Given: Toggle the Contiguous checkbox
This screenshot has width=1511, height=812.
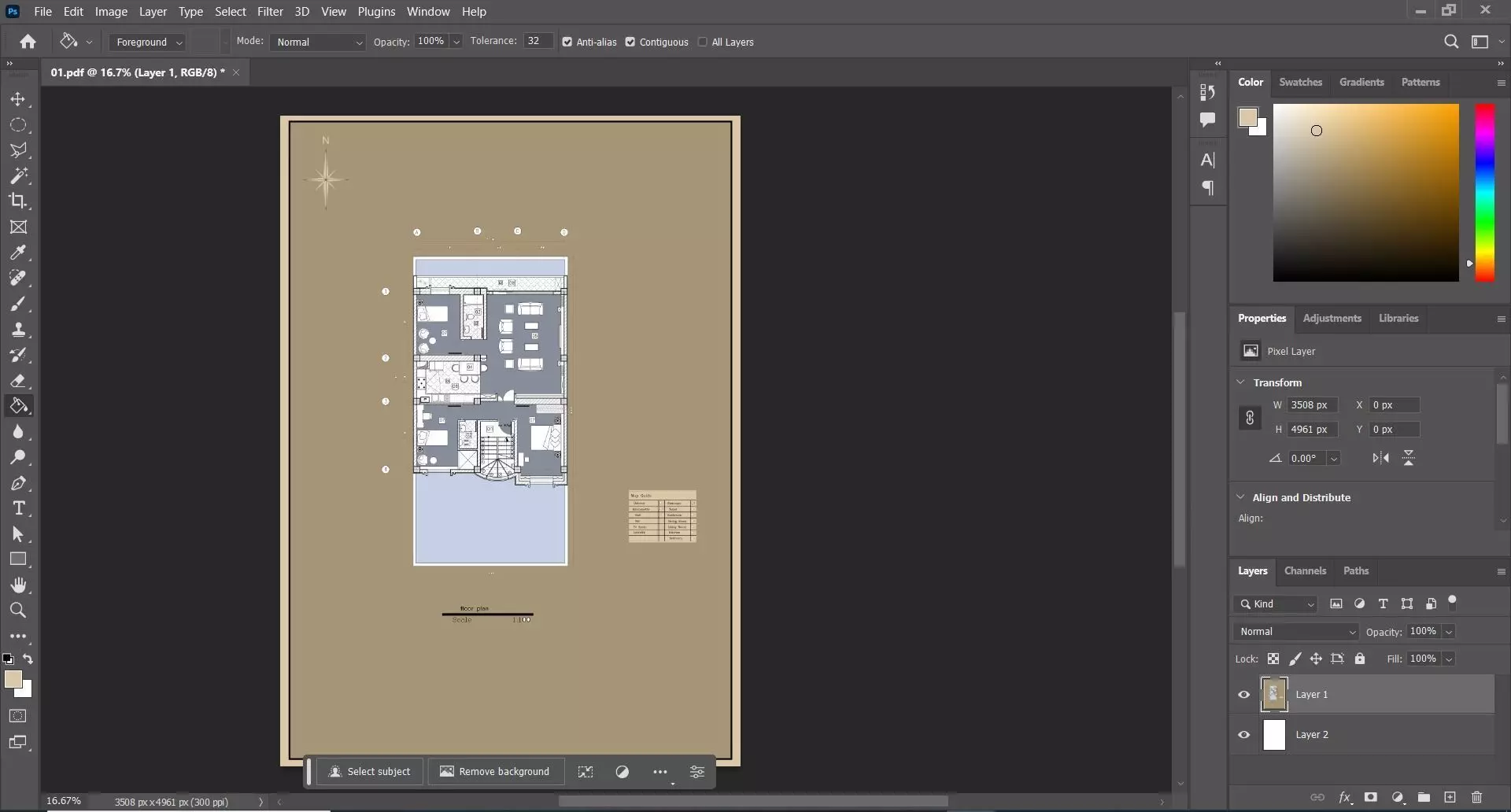Looking at the screenshot, I should (630, 42).
